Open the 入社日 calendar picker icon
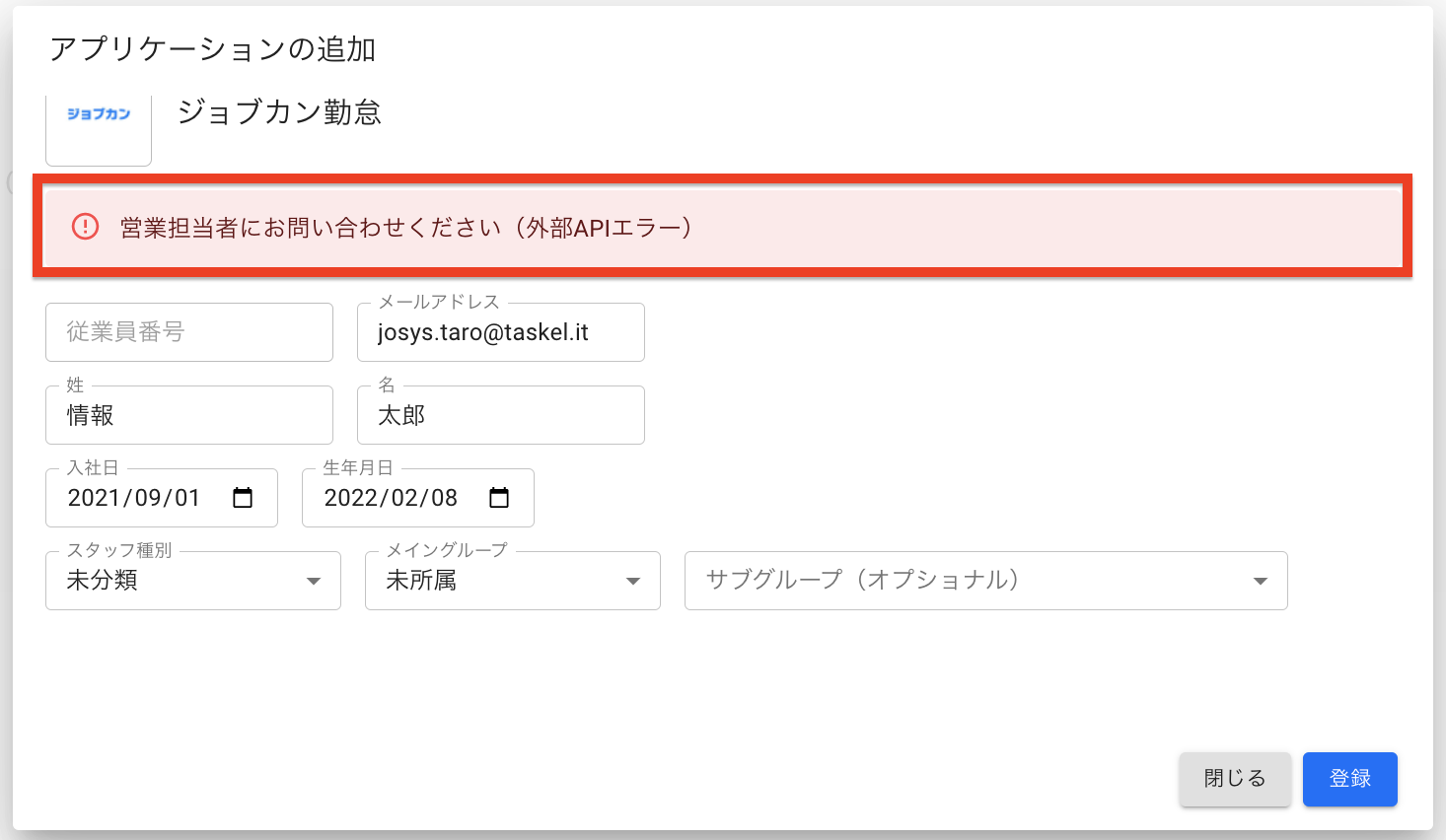Screen dimensions: 1446x840 243,498
